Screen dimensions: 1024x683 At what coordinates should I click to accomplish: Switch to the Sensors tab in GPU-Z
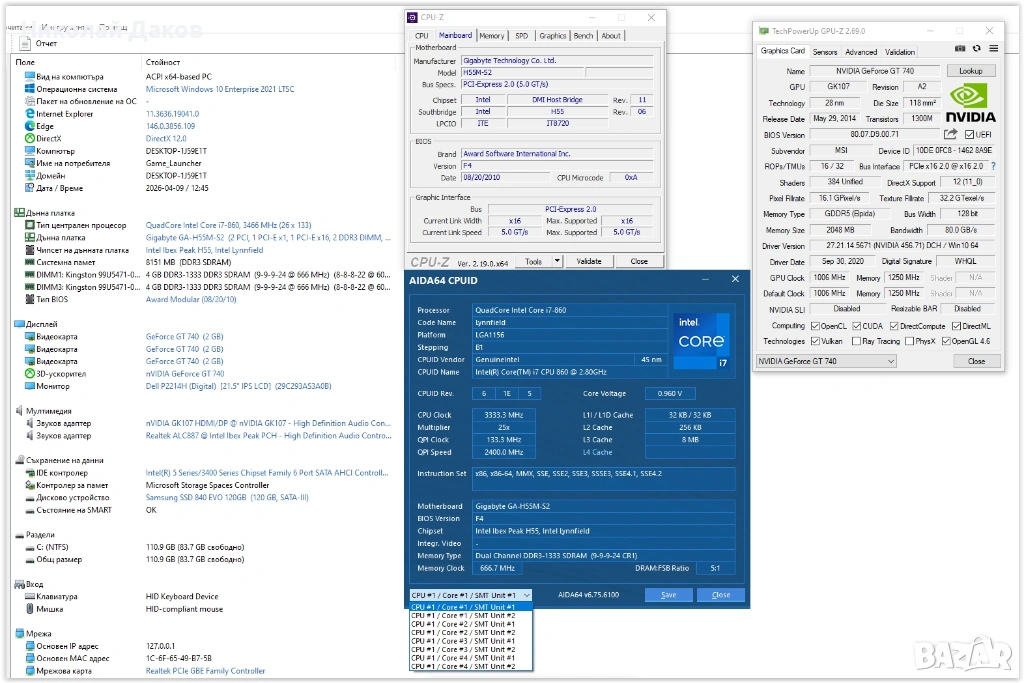point(825,51)
